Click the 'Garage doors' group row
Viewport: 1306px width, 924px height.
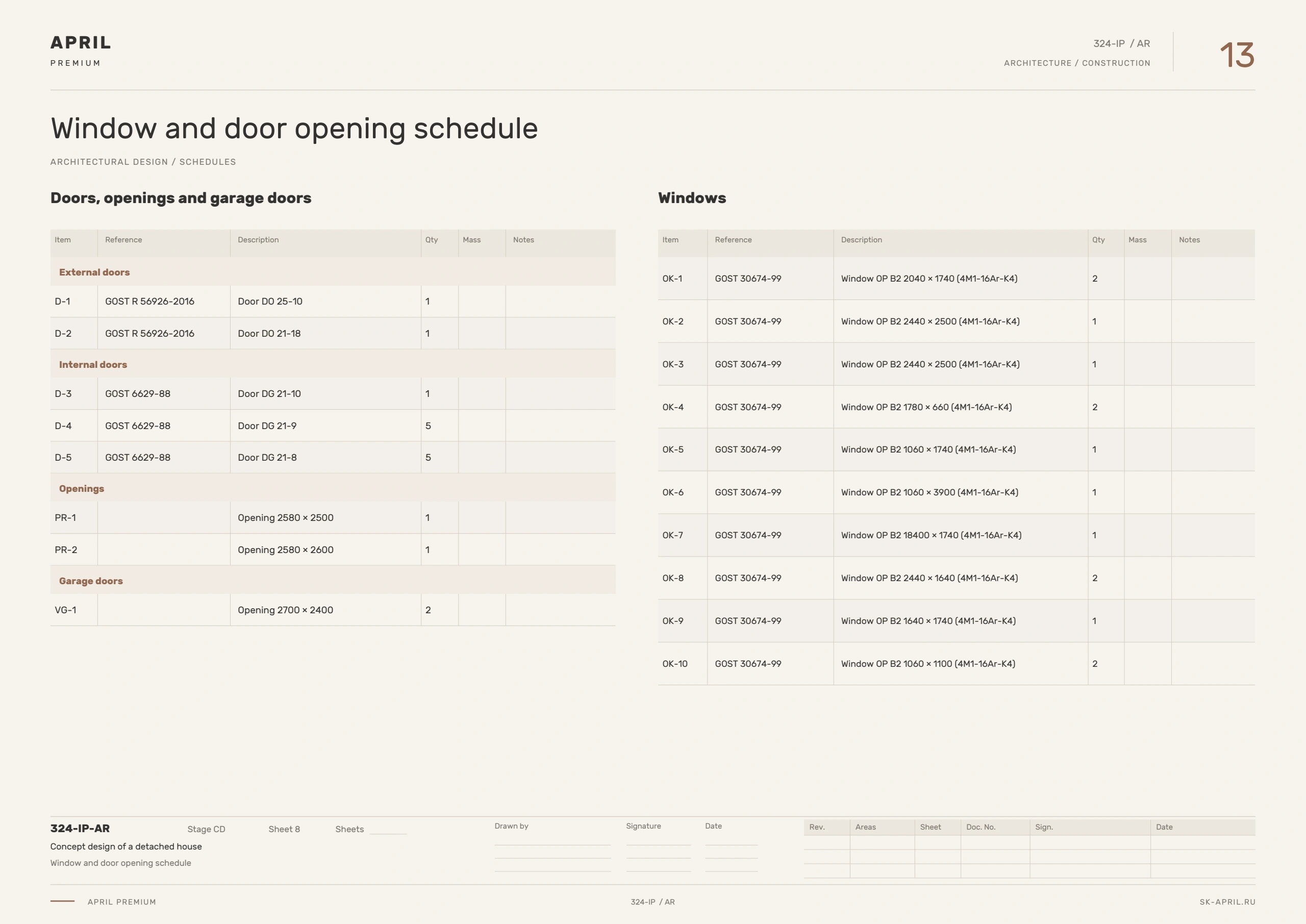click(333, 580)
